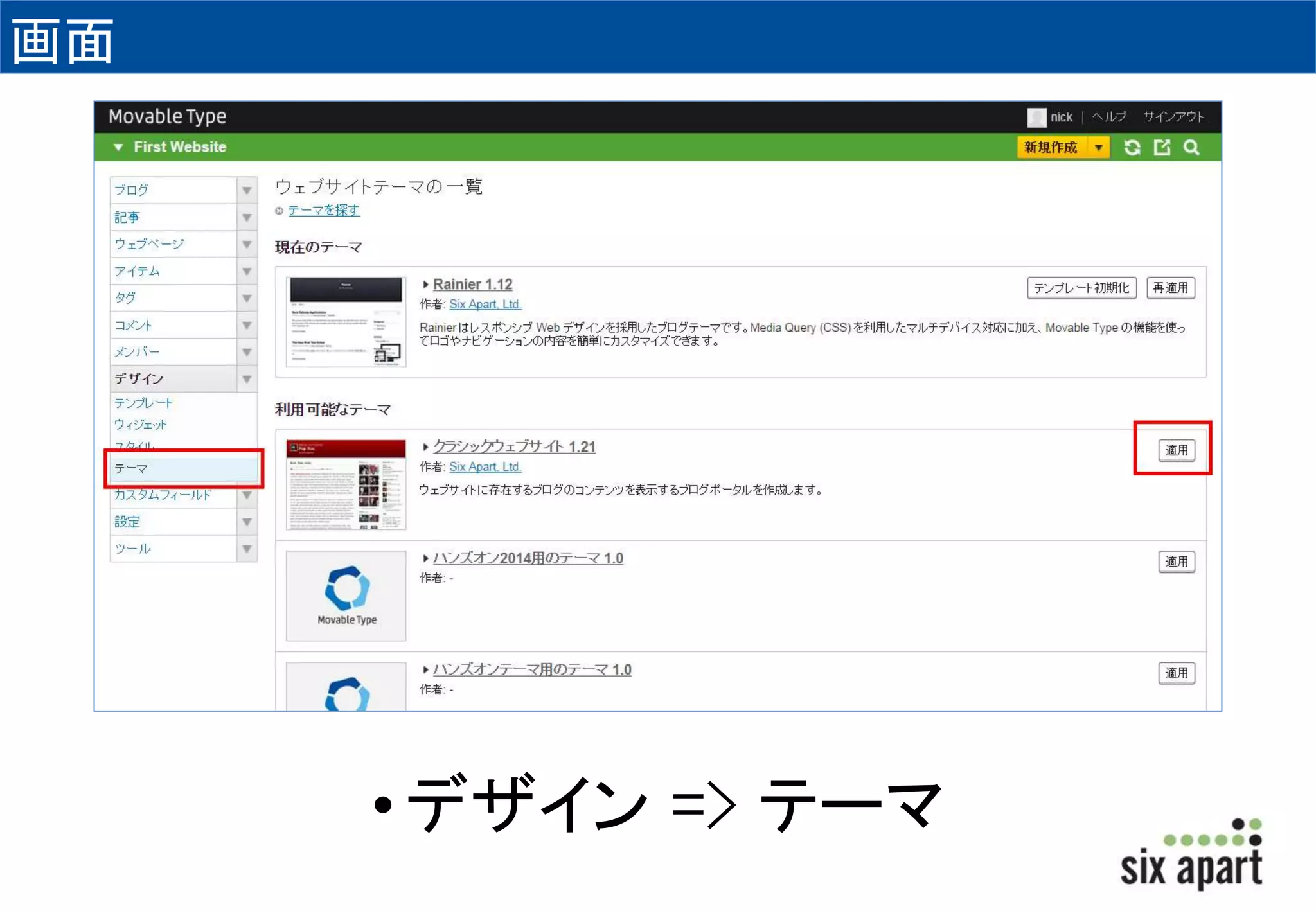Click the 新規作成 button
This screenshot has width=1316, height=911.
pos(1051,148)
